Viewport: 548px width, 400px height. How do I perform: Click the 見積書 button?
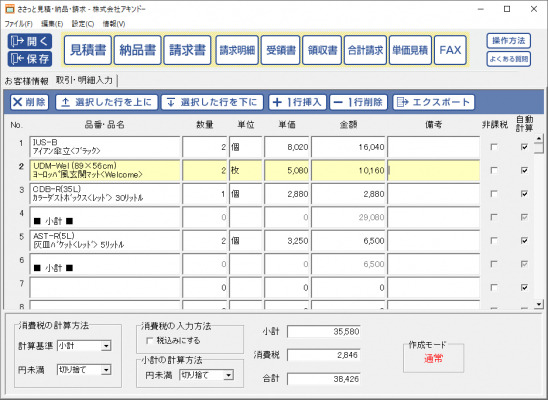88,50
